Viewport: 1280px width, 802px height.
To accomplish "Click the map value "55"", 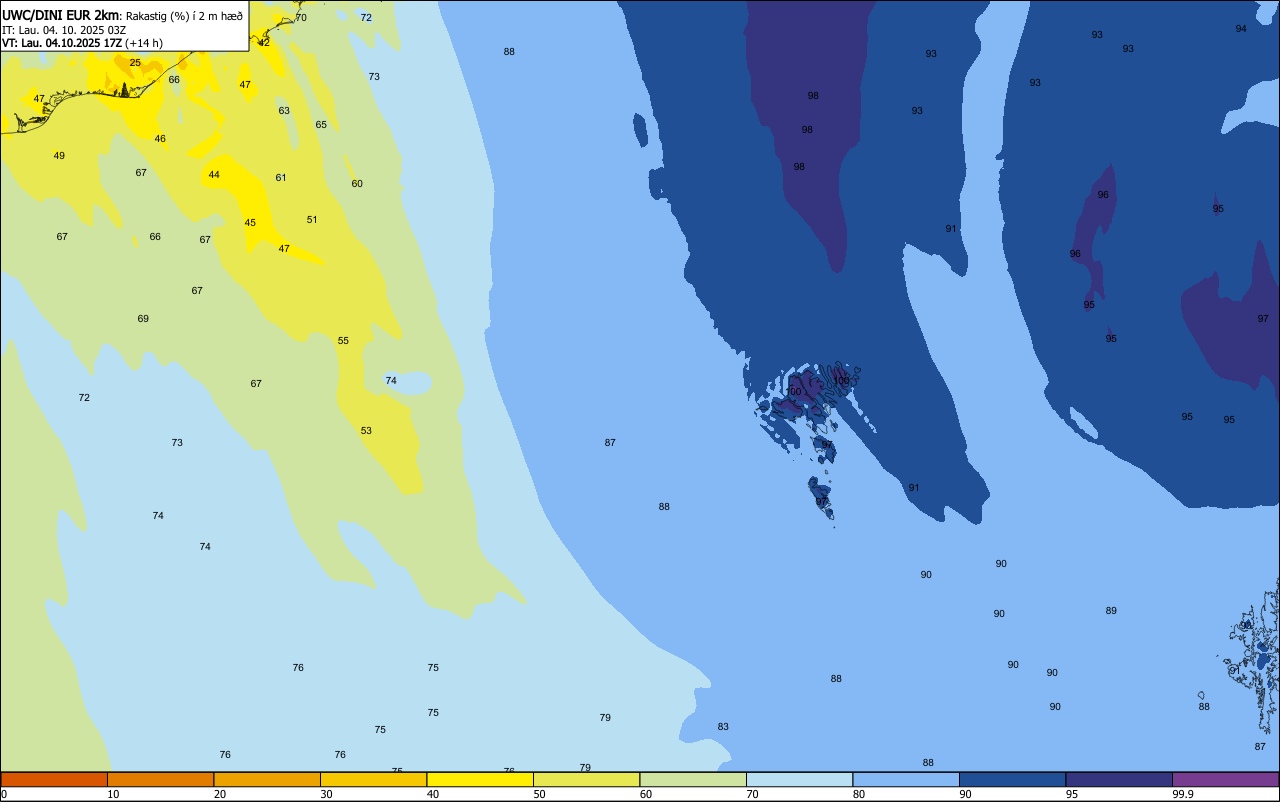I will point(343,341).
